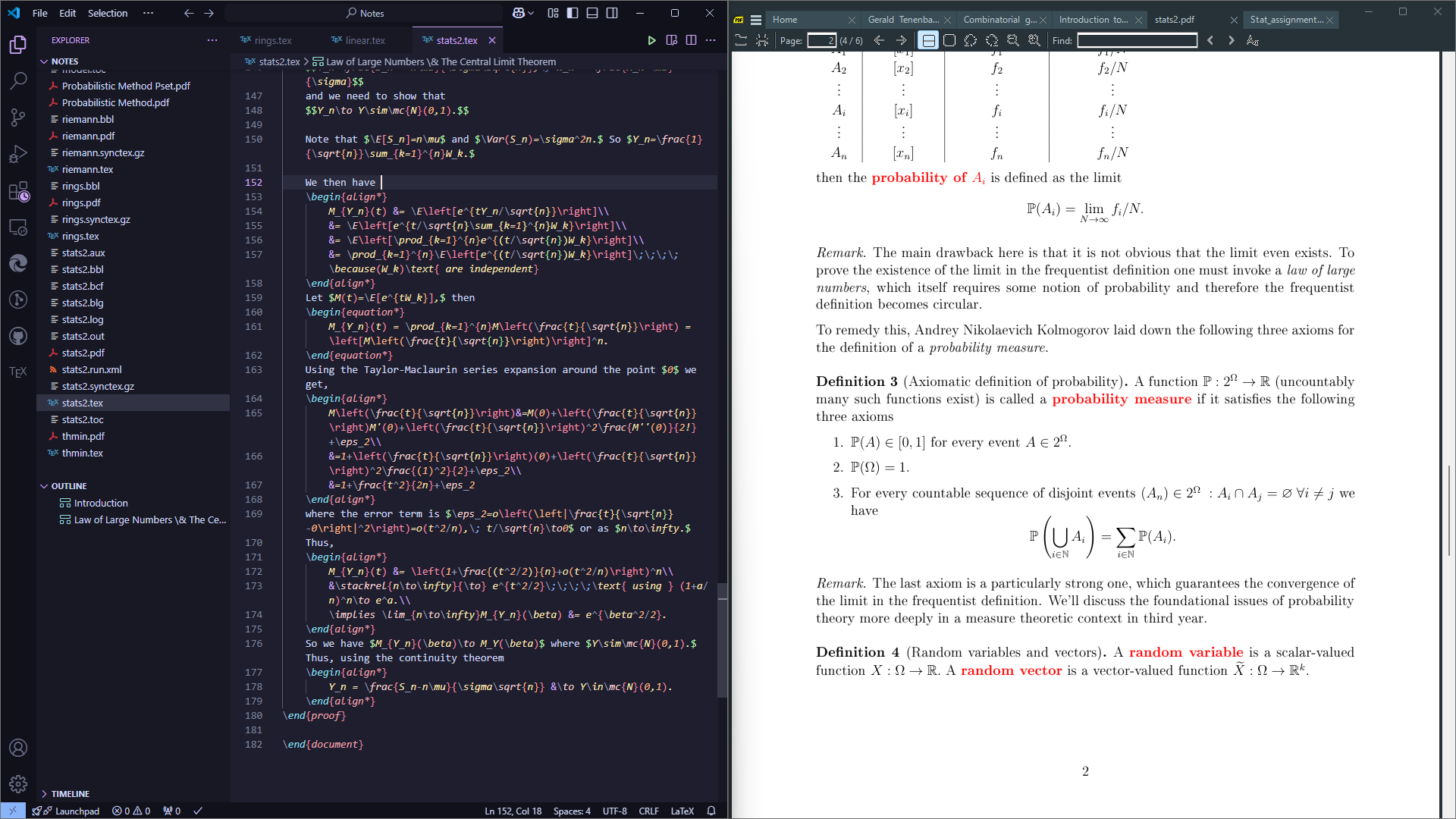Image resolution: width=1456 pixels, height=819 pixels.
Task: Click the Build LaTeX project run button
Action: (651, 40)
